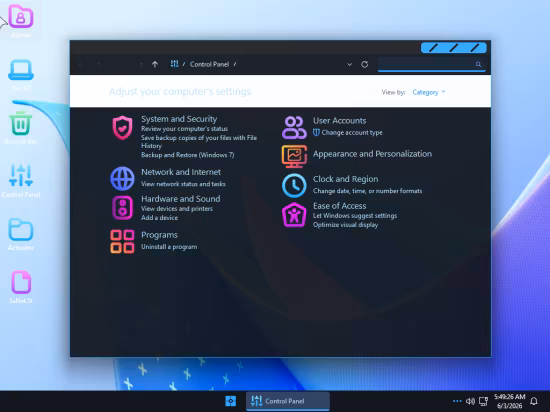The width and height of the screenshot is (550, 412).
Task: Click Save backup copies with File History
Action: click(199, 142)
